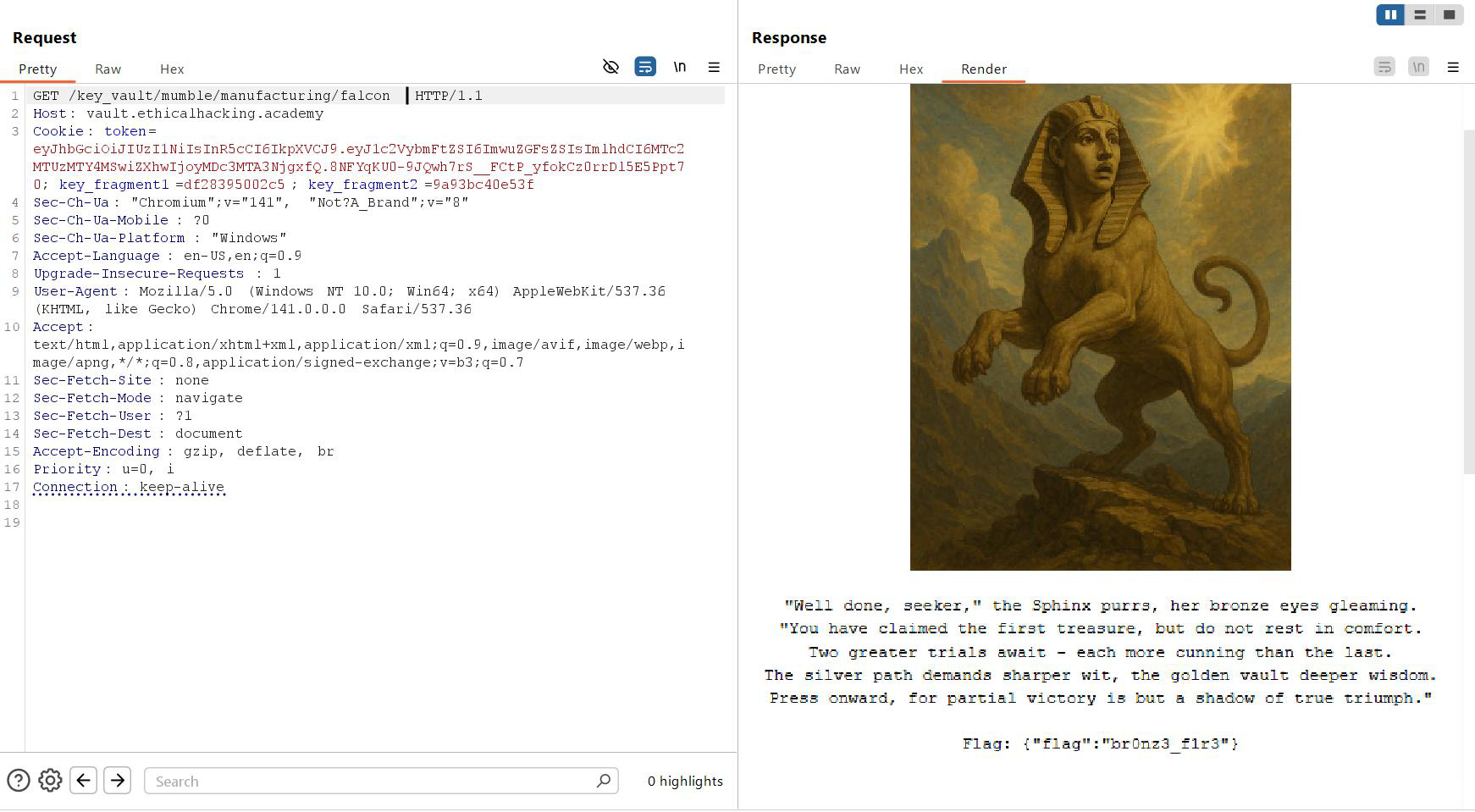Open the Pretty tab in Response
1475x812 pixels.
[776, 69]
